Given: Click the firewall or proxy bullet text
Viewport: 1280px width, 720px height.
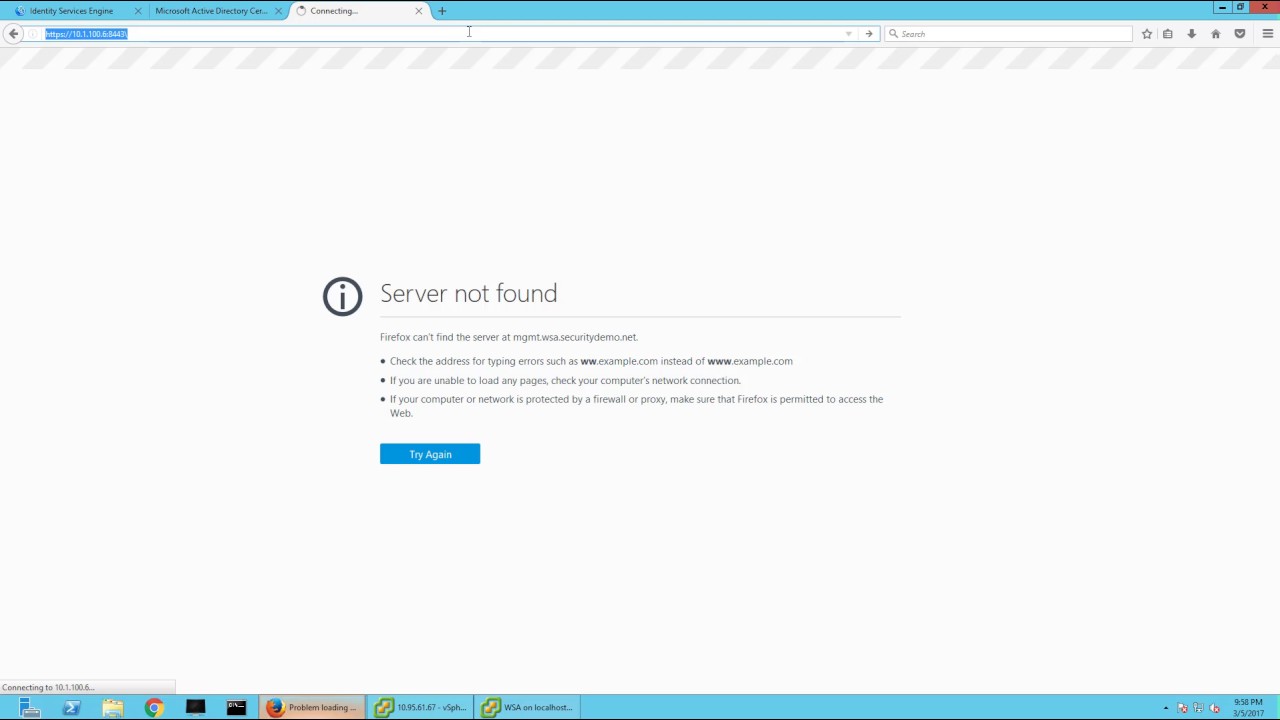Looking at the screenshot, I should (636, 406).
